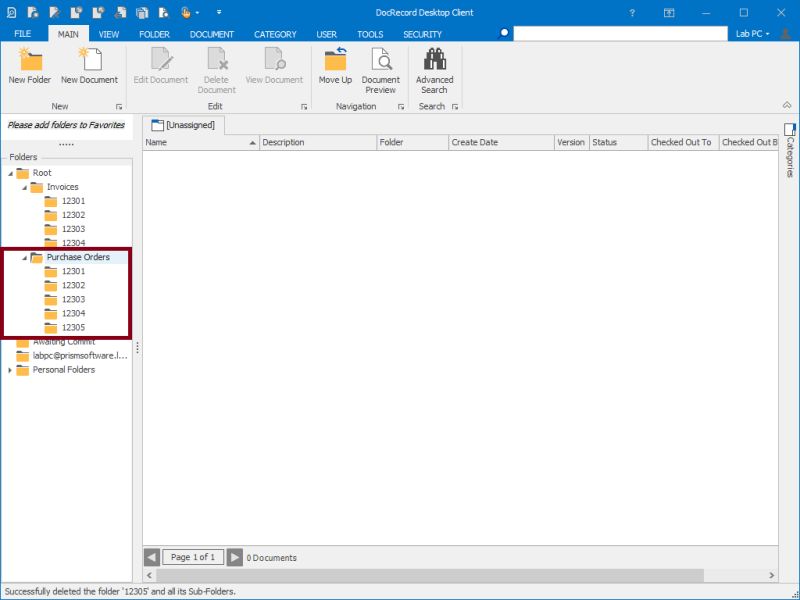The height and width of the screenshot is (600, 800).
Task: Open the Navigation group dialog launcher
Action: tap(401, 107)
